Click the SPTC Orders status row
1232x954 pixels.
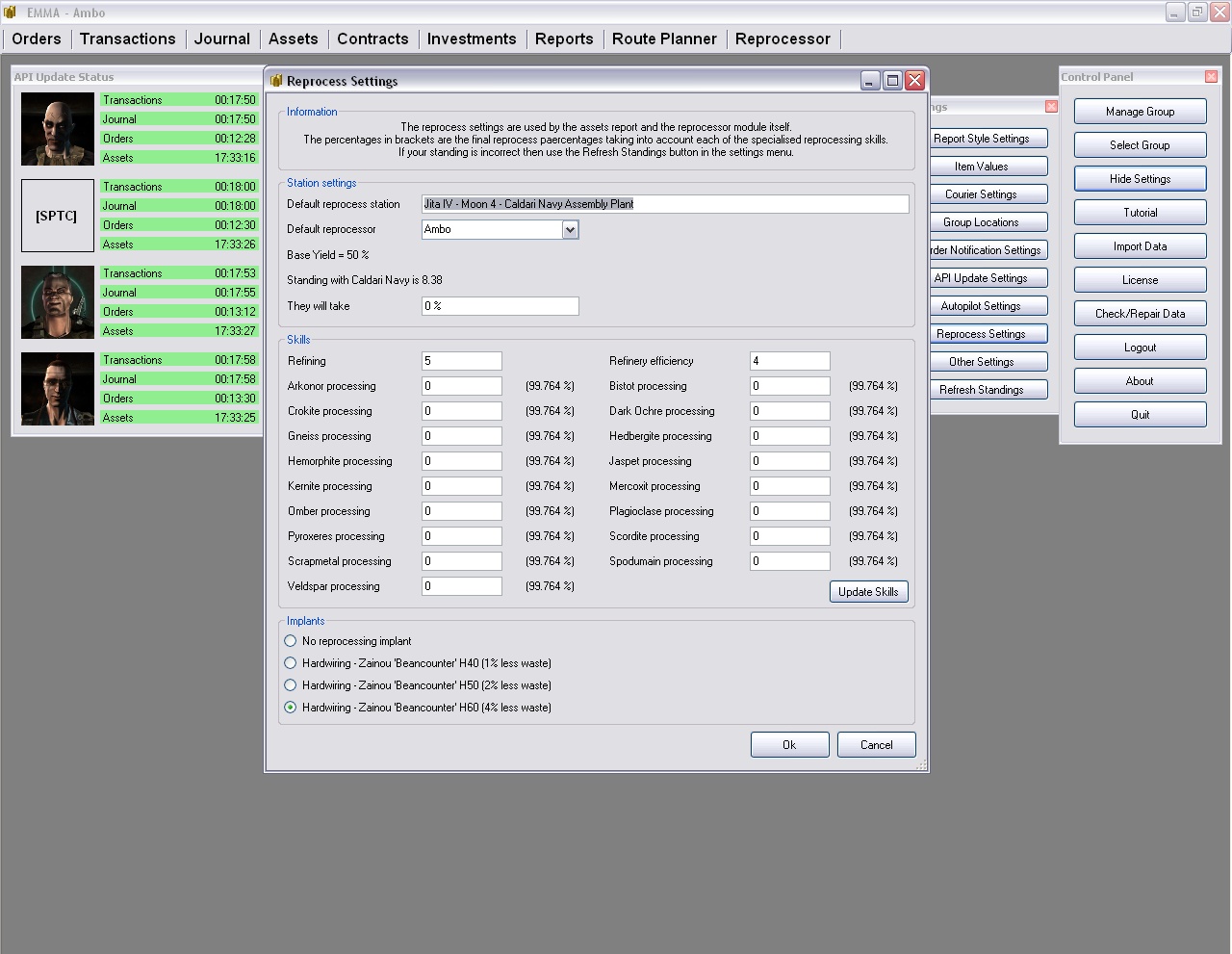point(180,225)
